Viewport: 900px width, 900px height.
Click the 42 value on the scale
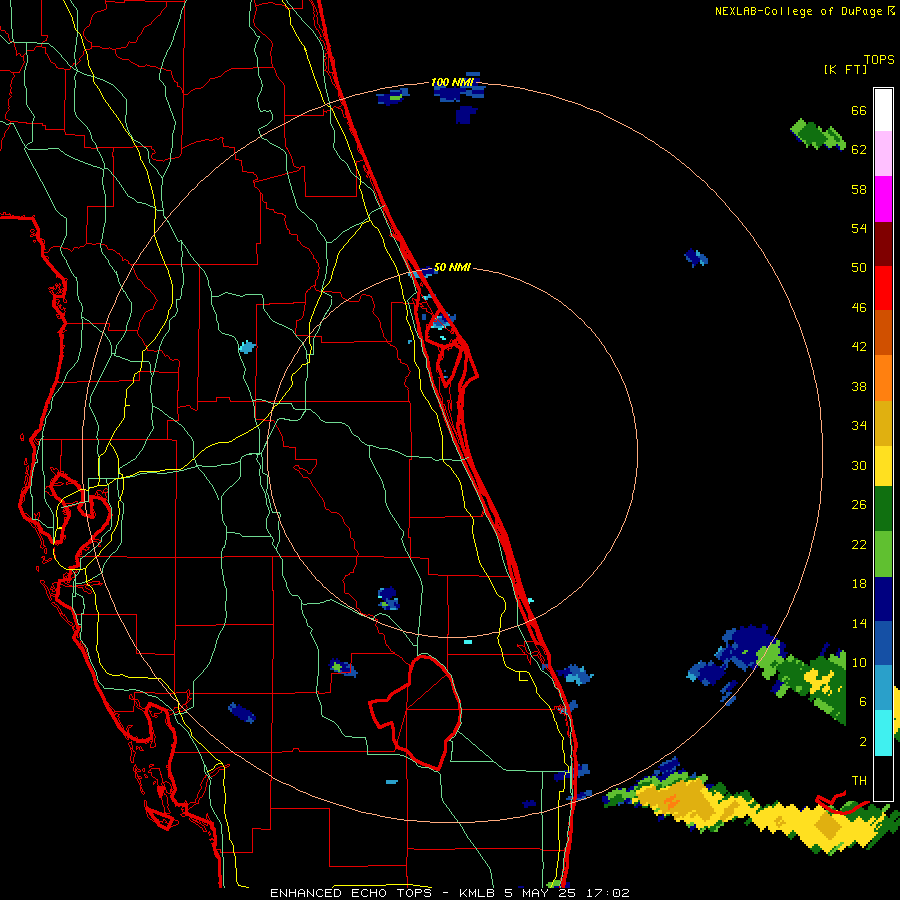859,346
